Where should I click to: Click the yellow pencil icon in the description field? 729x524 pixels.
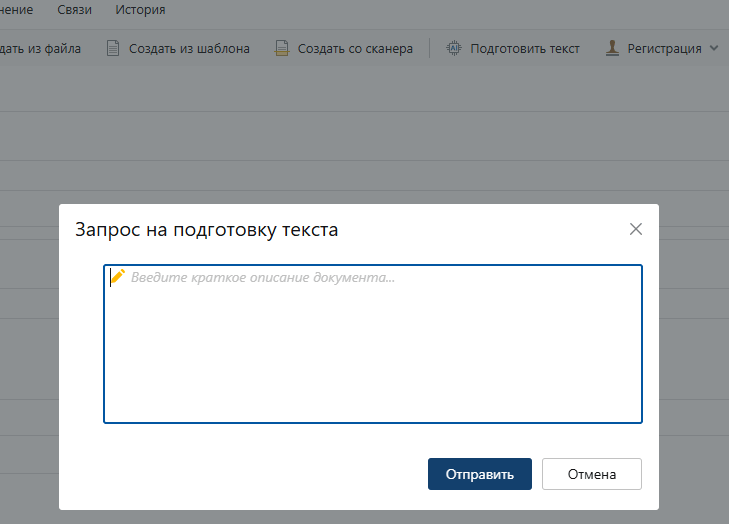118,277
